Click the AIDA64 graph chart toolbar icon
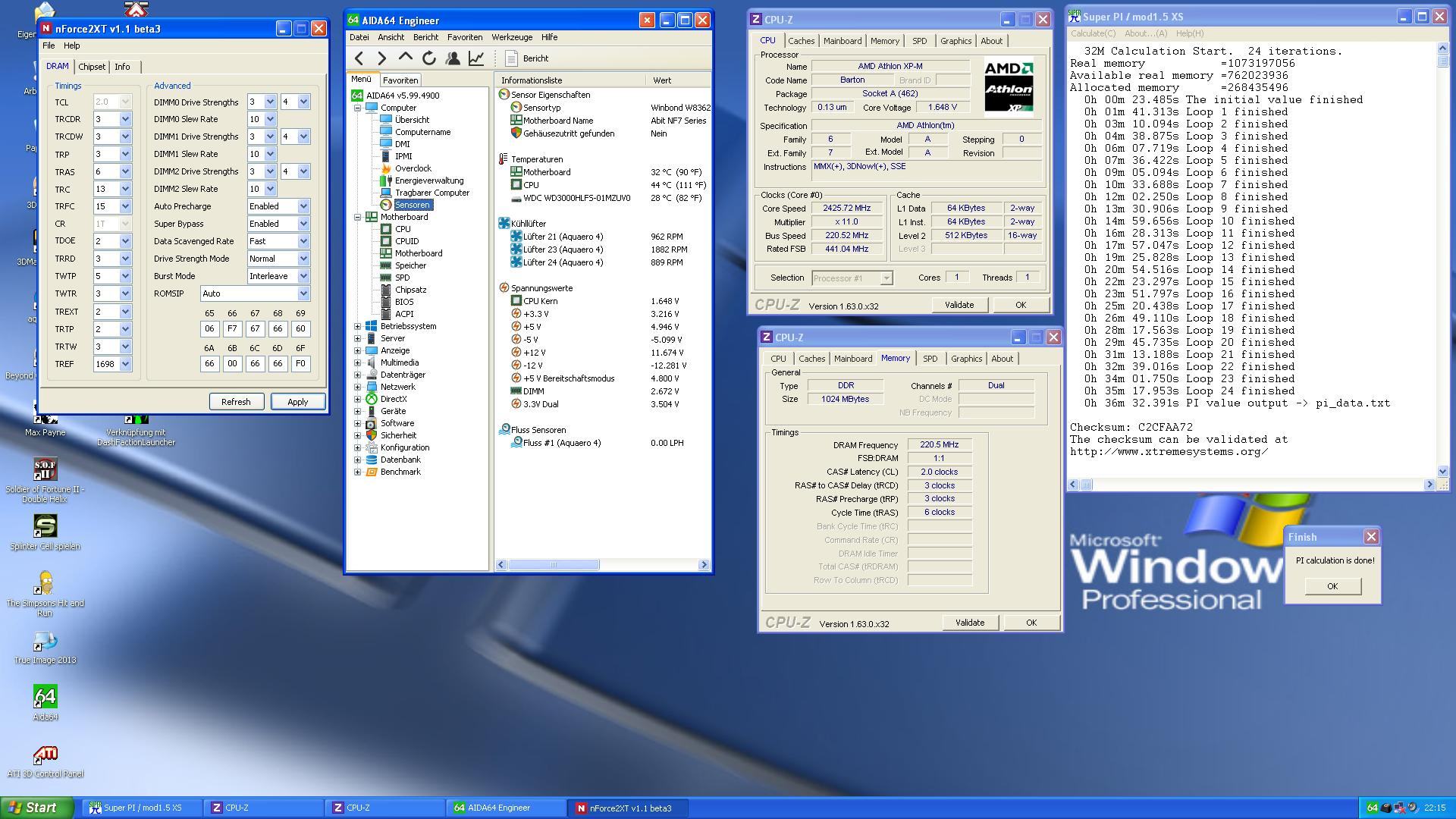The image size is (1456, 819). [476, 58]
